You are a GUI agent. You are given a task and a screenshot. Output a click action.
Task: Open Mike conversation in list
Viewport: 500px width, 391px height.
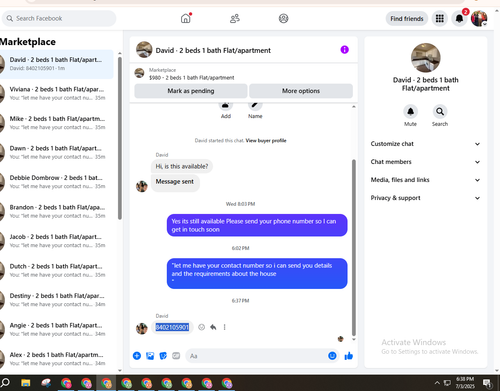pyautogui.click(x=57, y=123)
